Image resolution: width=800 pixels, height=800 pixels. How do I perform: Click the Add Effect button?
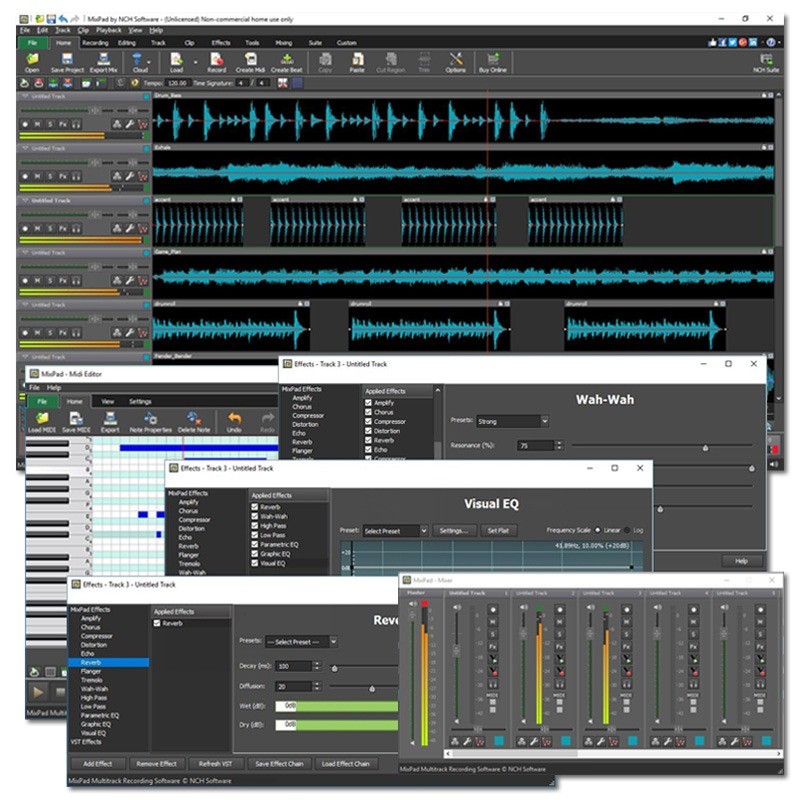coord(97,764)
